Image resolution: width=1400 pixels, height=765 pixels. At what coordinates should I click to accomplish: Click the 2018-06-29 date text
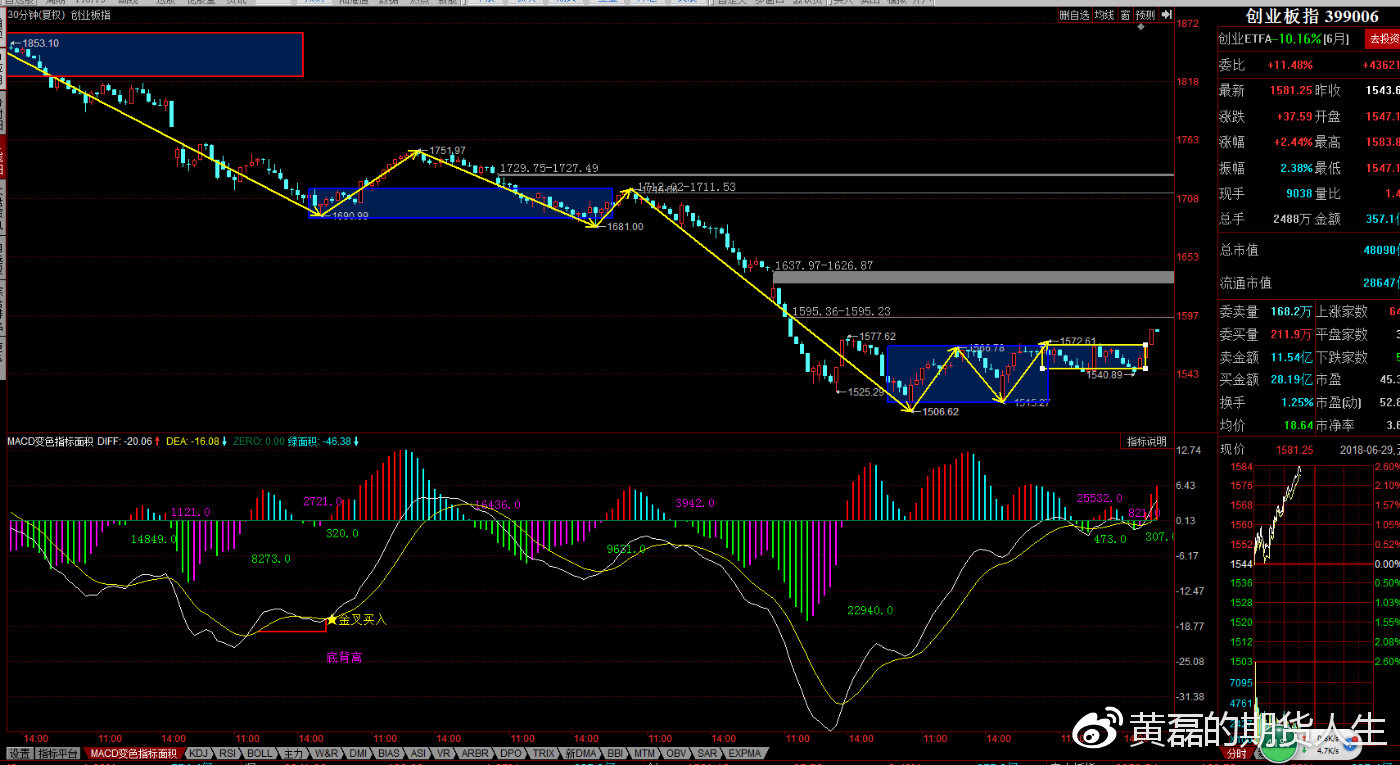pos(1366,450)
